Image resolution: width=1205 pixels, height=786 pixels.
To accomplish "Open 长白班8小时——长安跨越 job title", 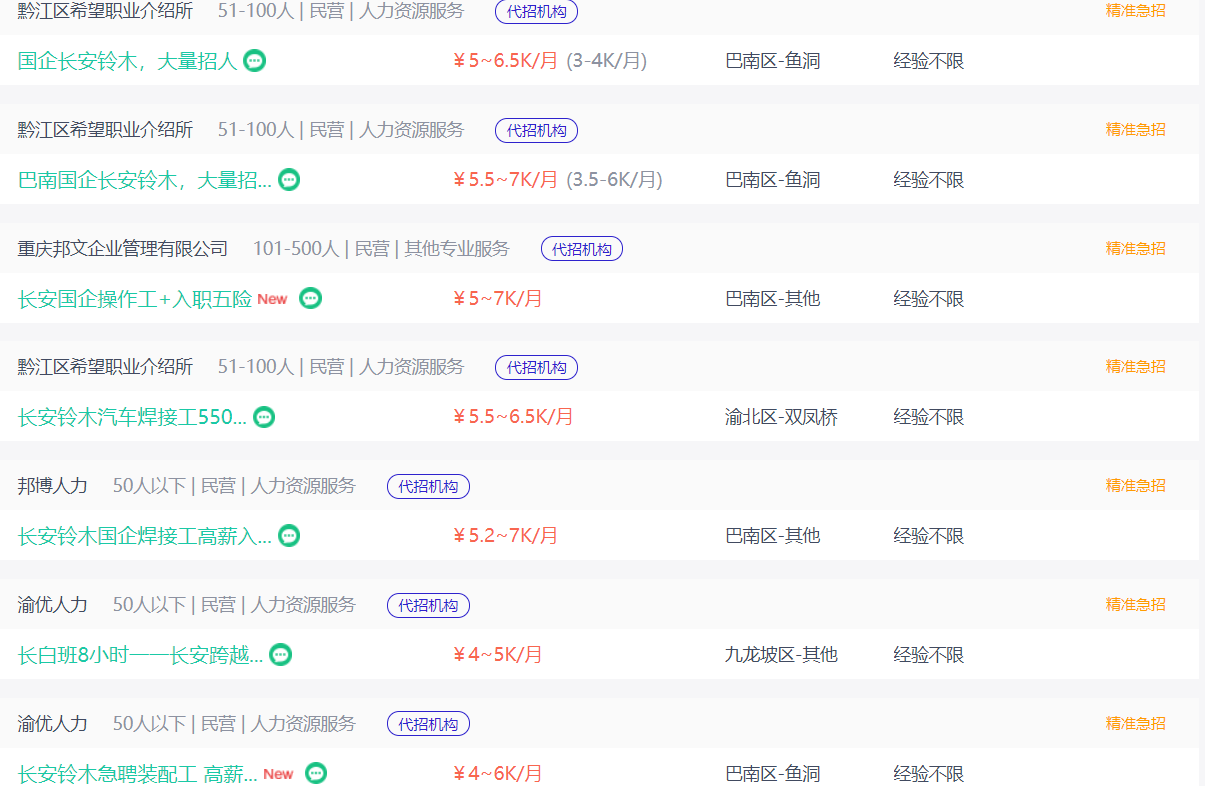I will [x=140, y=655].
